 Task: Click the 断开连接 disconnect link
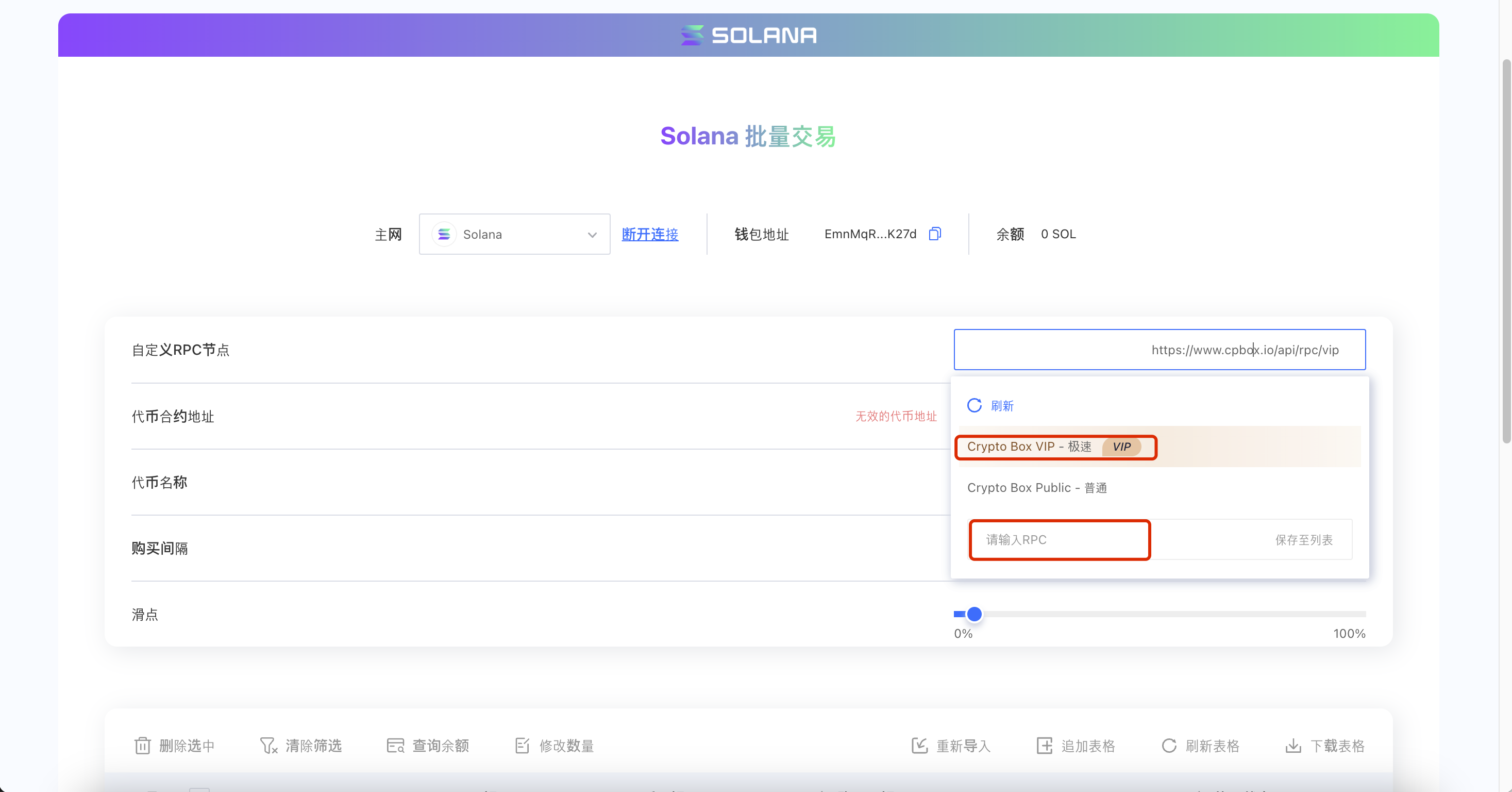(x=650, y=234)
